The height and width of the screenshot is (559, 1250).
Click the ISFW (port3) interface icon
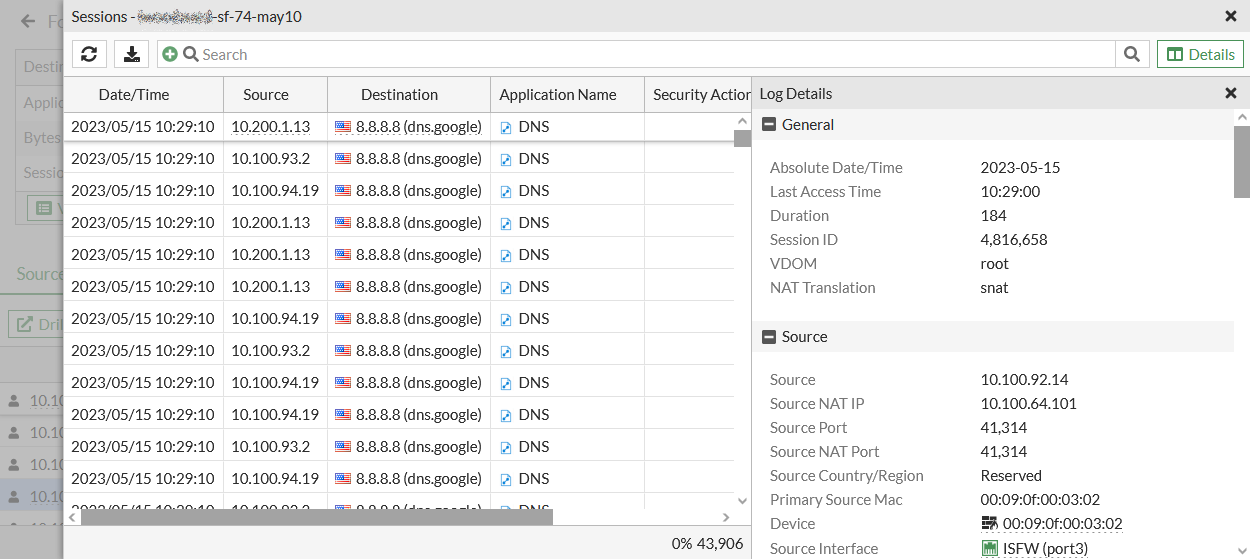(x=990, y=548)
